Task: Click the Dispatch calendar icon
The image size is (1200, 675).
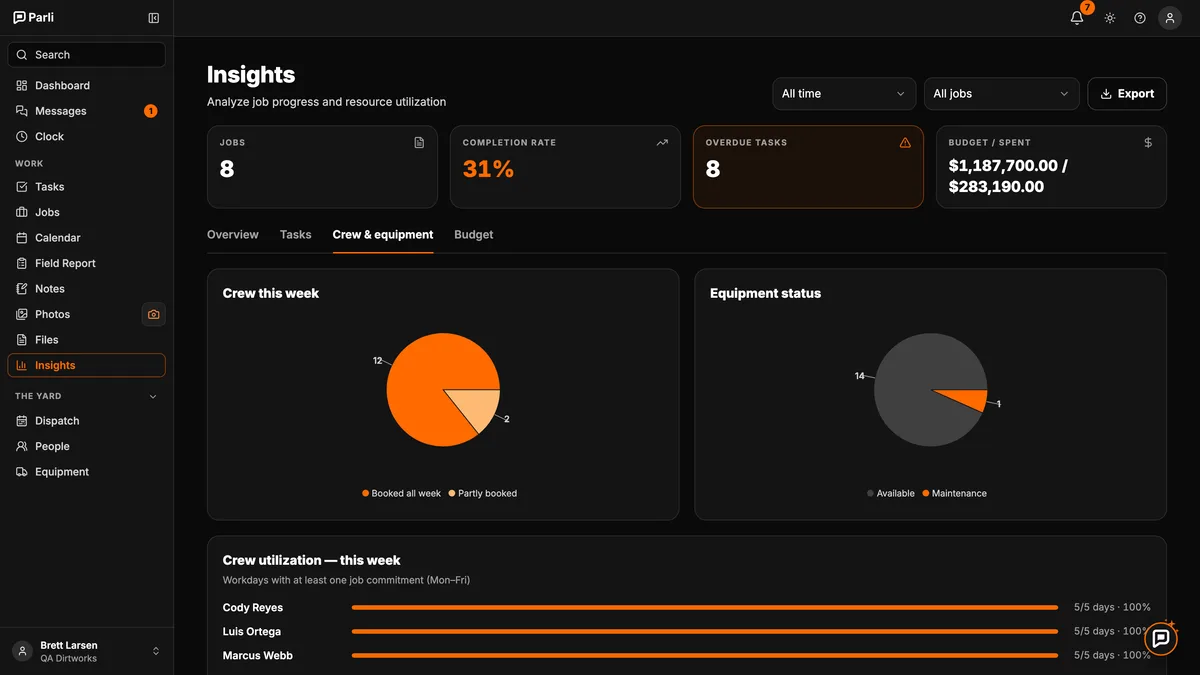Action: pos(22,421)
